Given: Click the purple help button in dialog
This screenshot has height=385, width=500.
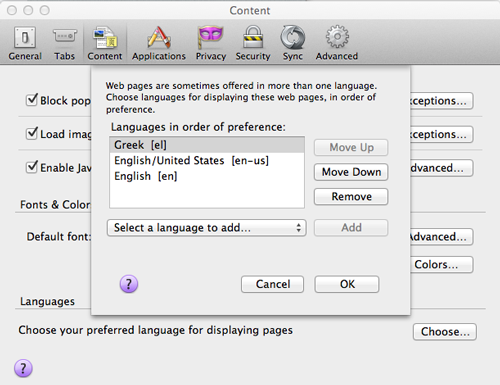Looking at the screenshot, I should click(129, 284).
